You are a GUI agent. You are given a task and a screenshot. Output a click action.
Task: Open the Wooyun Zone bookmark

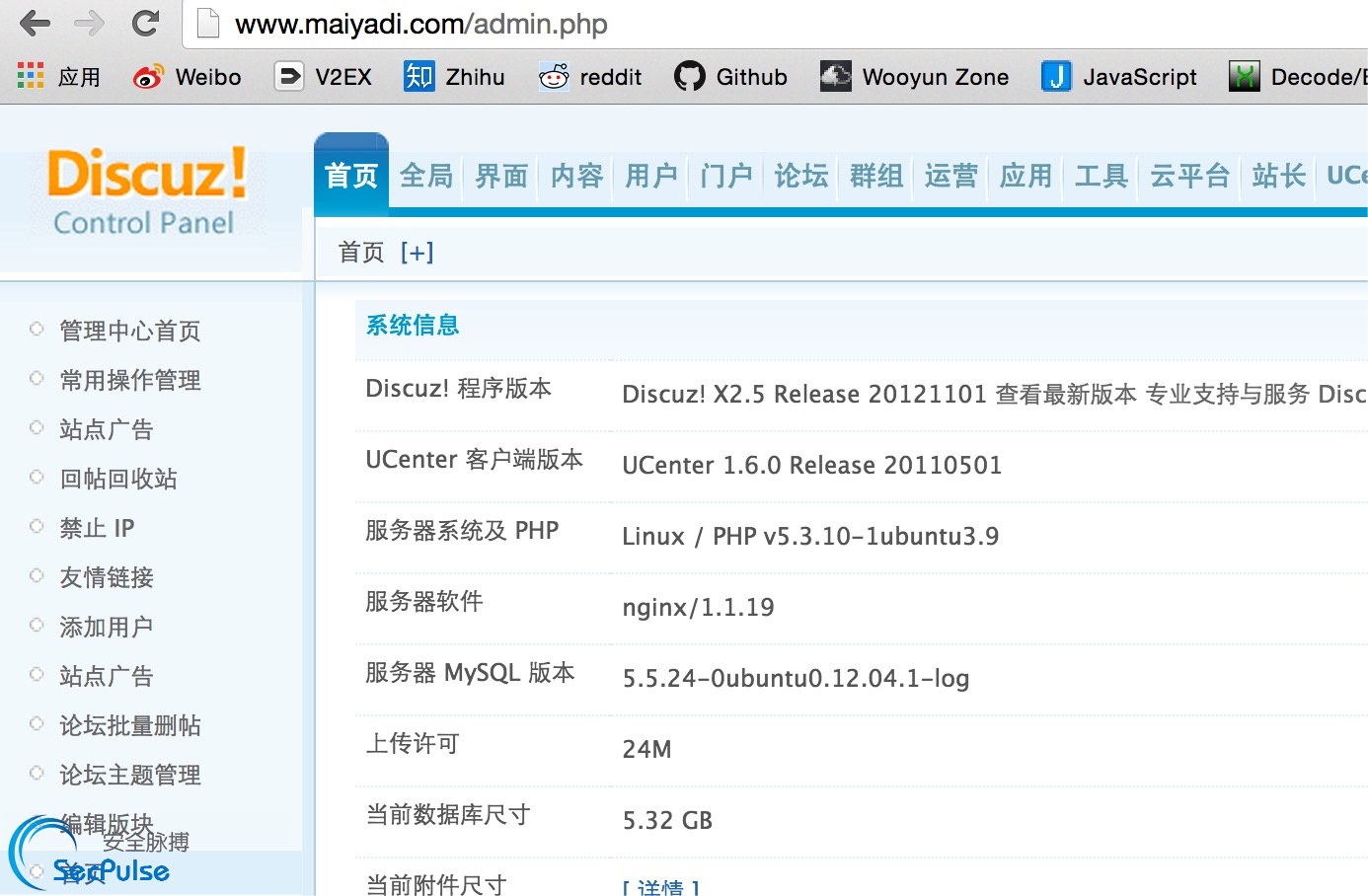[914, 77]
